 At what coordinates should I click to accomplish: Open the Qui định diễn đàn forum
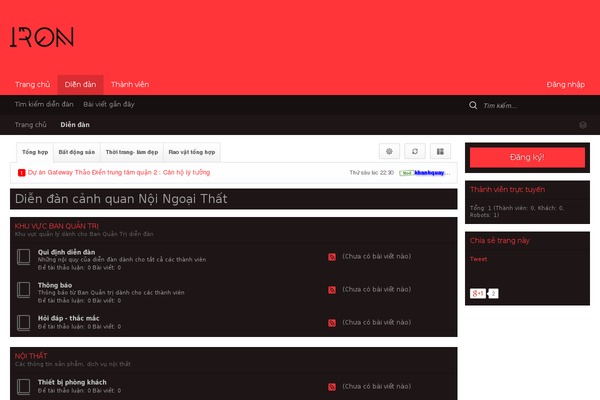click(x=67, y=252)
